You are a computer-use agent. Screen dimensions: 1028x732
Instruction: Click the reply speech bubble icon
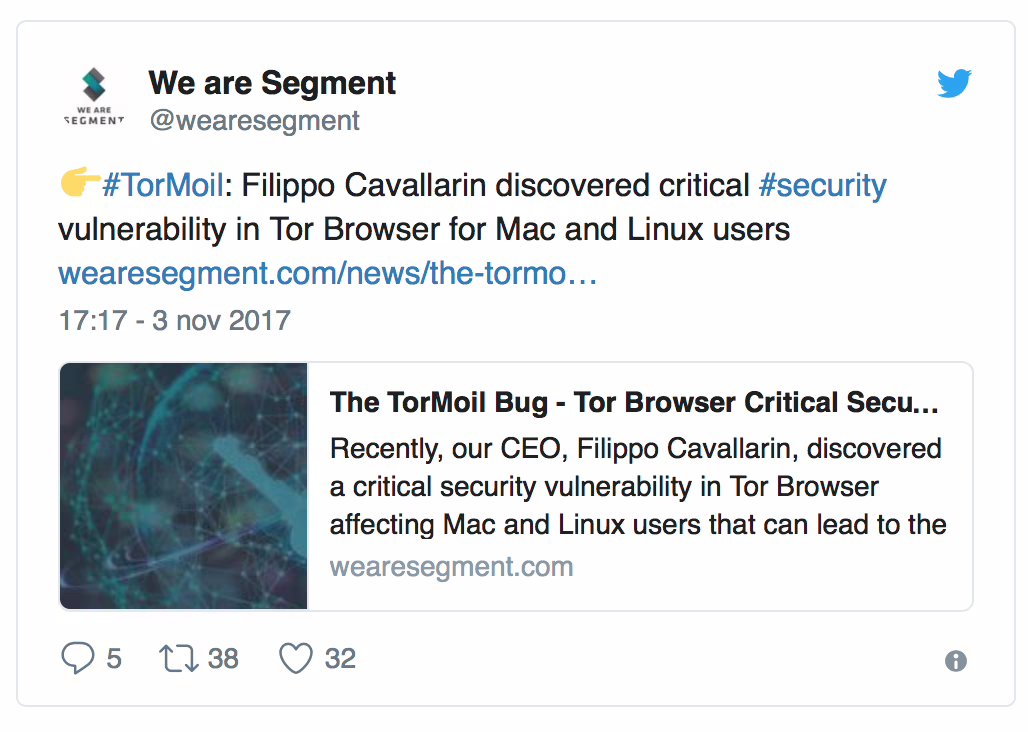(77, 657)
